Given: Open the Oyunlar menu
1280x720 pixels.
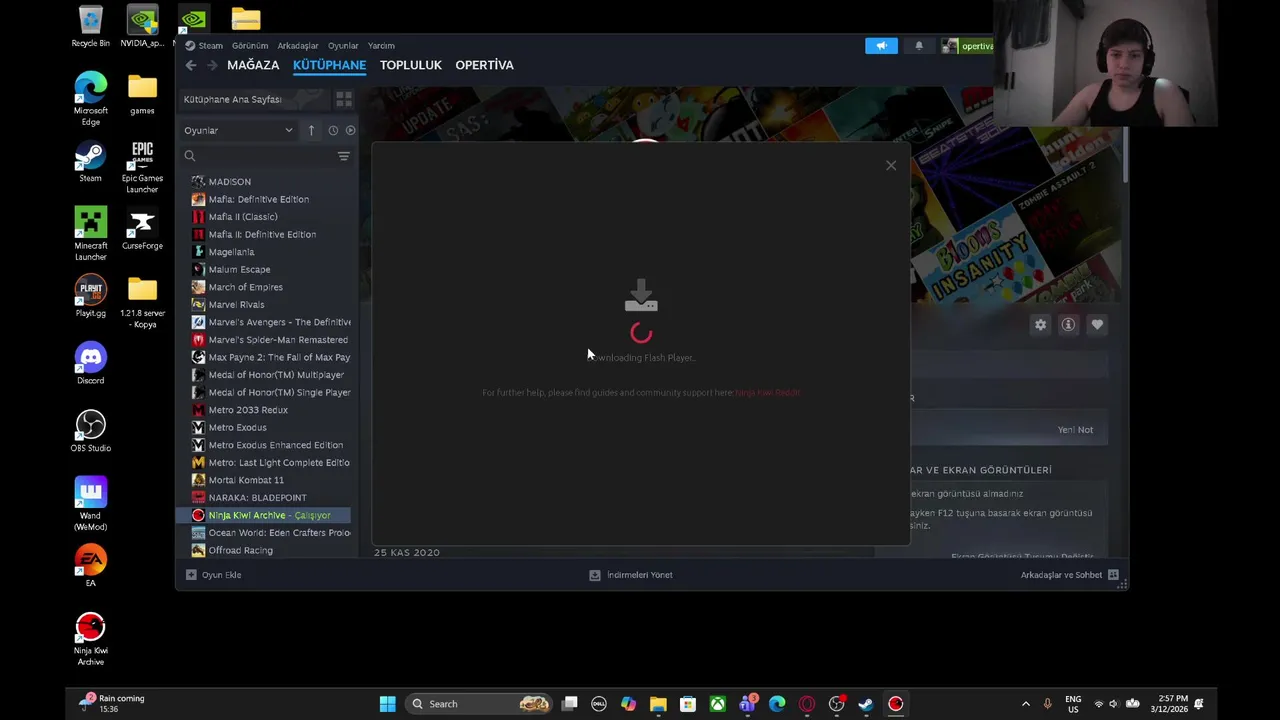Looking at the screenshot, I should 343,46.
